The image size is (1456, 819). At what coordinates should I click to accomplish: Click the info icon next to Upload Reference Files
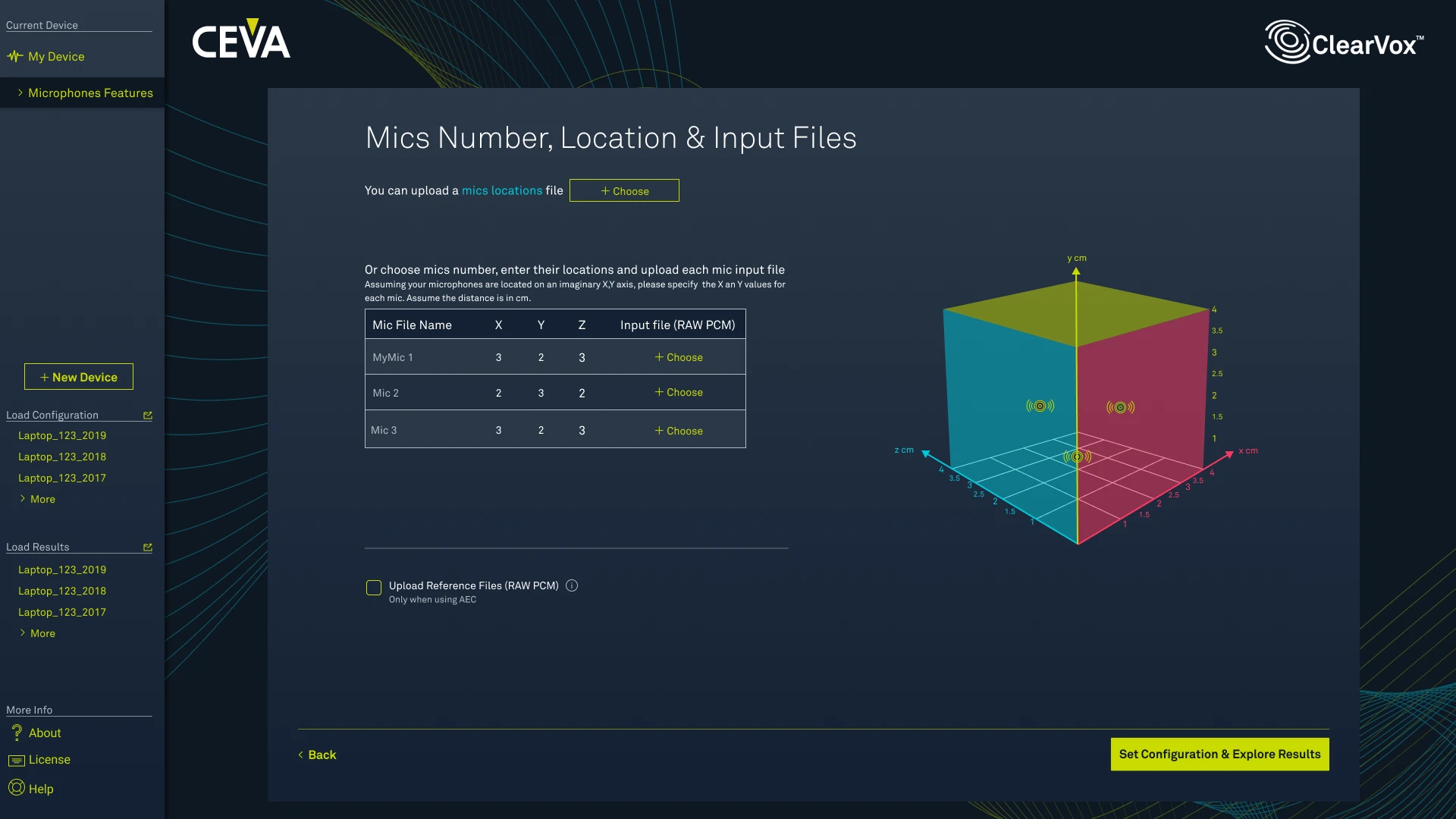(x=572, y=585)
